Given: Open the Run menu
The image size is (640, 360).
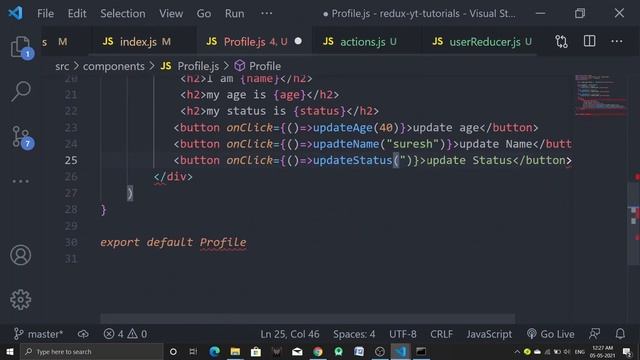Looking at the screenshot, I should [234, 13].
